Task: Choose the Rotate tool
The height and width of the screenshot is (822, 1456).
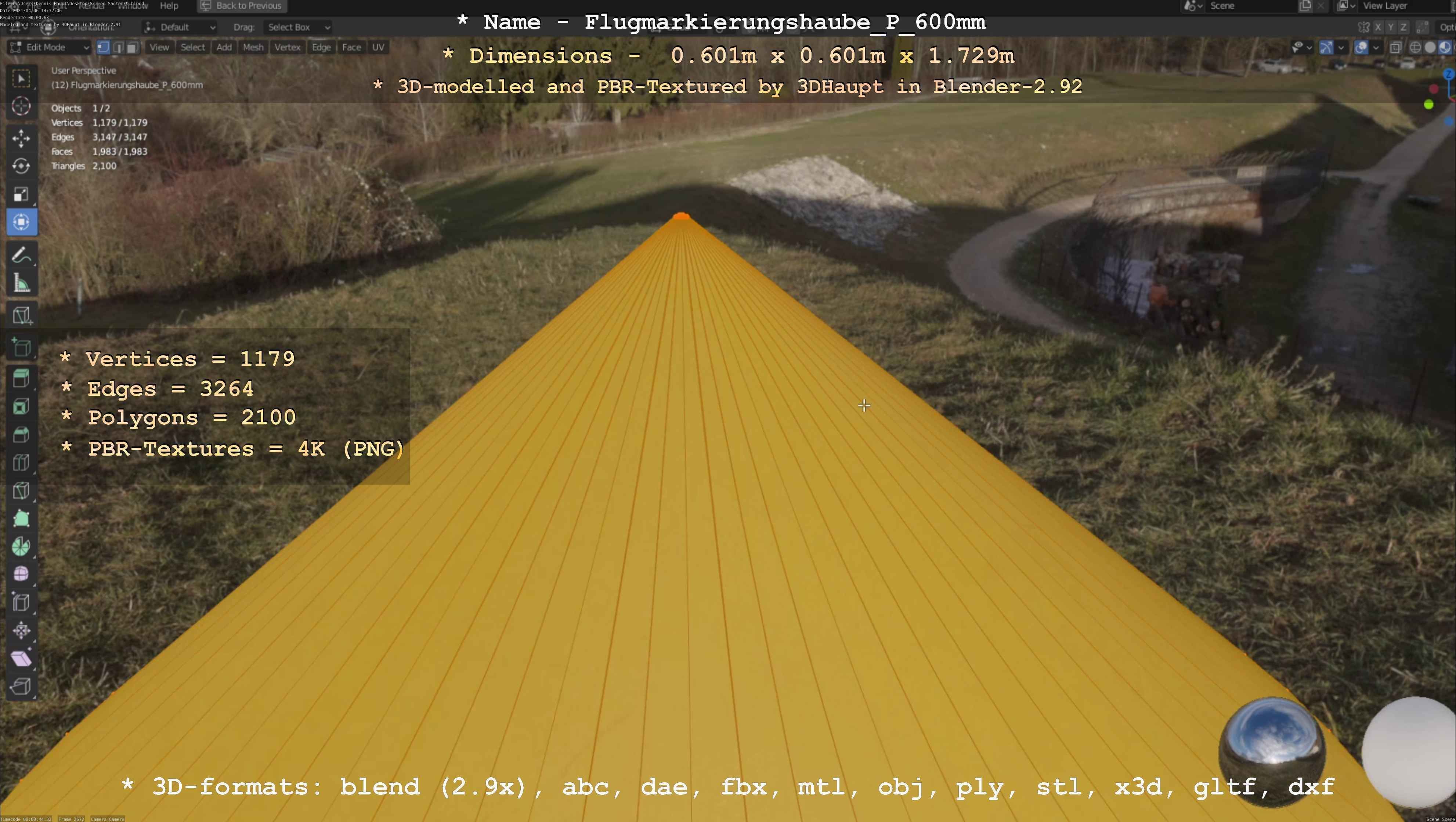Action: tap(21, 166)
